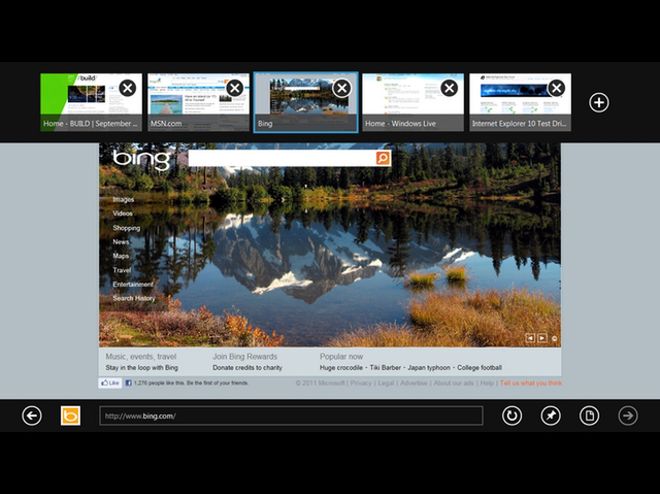The width and height of the screenshot is (660, 494).
Task: Open Bing Images link
Action: 123,199
